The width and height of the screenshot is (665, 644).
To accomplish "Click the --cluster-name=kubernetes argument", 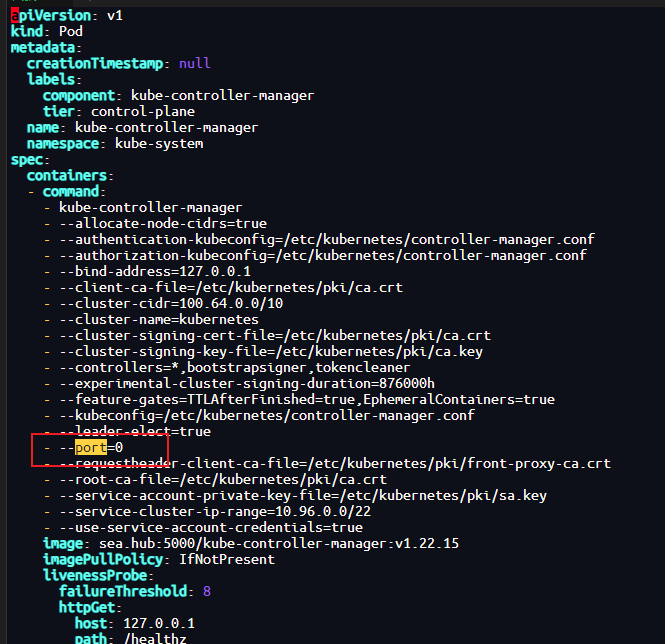I will click(159, 319).
